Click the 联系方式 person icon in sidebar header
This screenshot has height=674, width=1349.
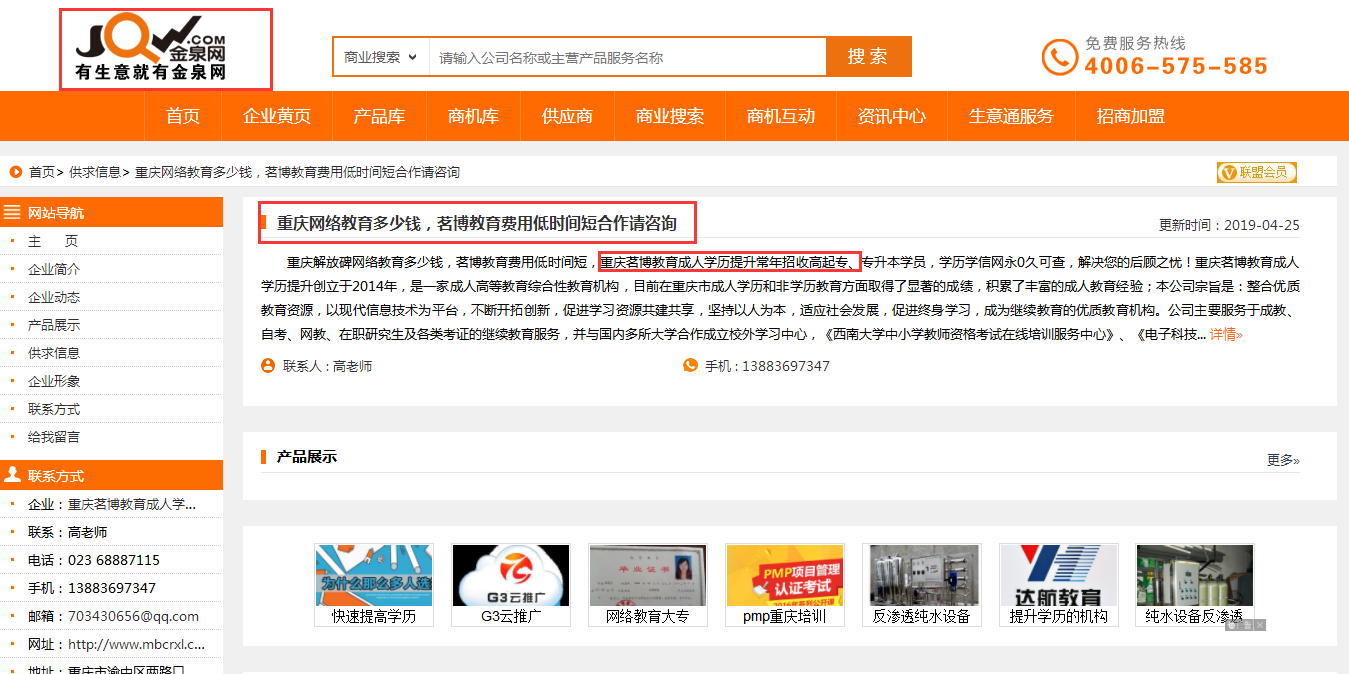coord(13,475)
